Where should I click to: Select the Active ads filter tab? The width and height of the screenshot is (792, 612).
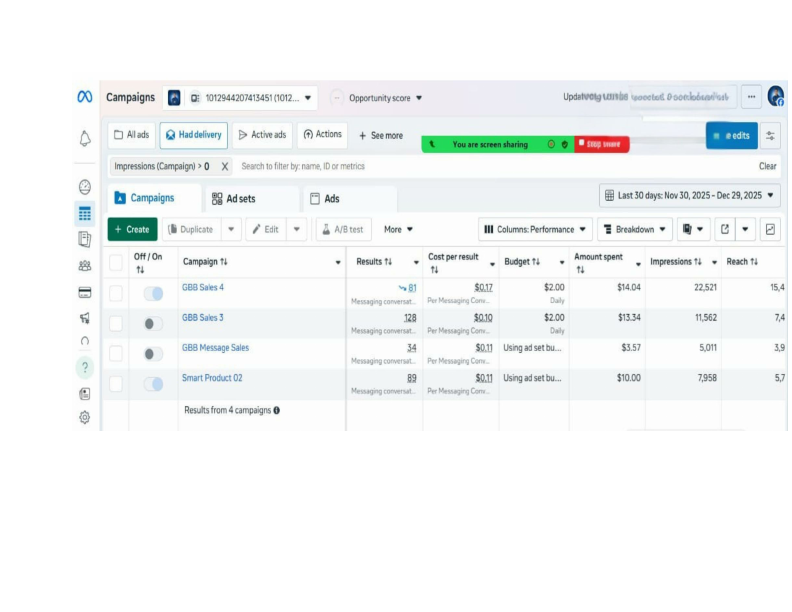262,135
